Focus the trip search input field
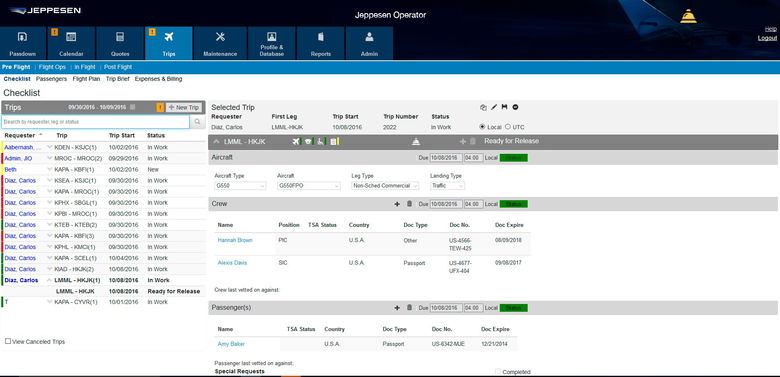Image resolution: width=780 pixels, height=377 pixels. pos(95,122)
